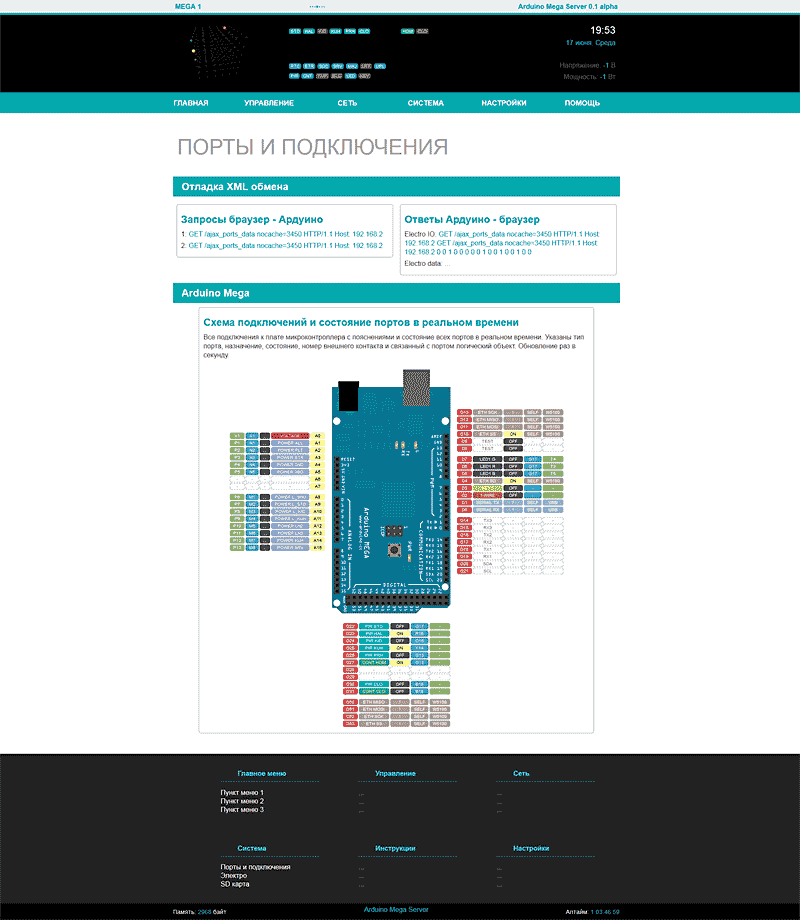The width and height of the screenshot is (800, 920).
Task: Click the OFF state in PIR CLO row
Action: tap(400, 684)
